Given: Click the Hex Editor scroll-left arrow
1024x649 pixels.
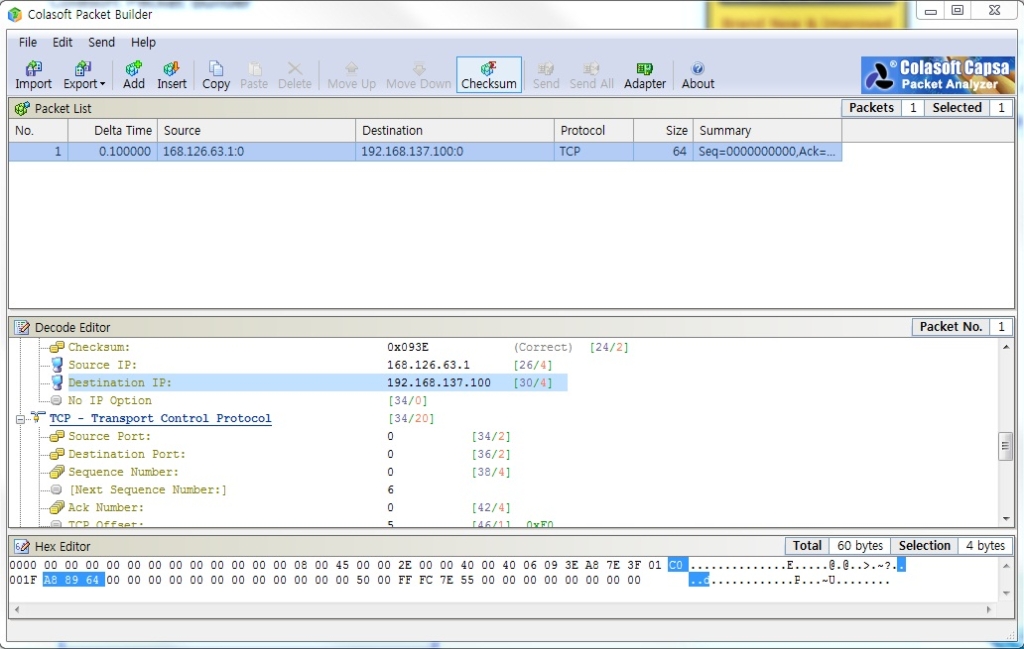Looking at the screenshot, I should tap(16, 609).
